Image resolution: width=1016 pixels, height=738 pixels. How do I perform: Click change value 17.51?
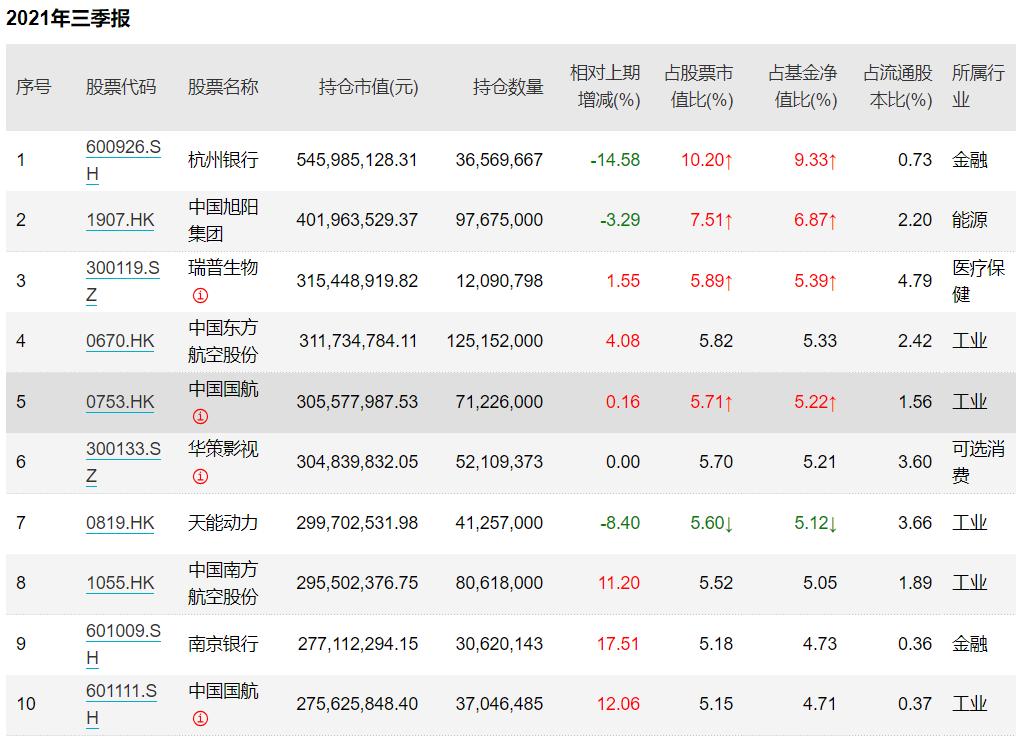tap(618, 644)
